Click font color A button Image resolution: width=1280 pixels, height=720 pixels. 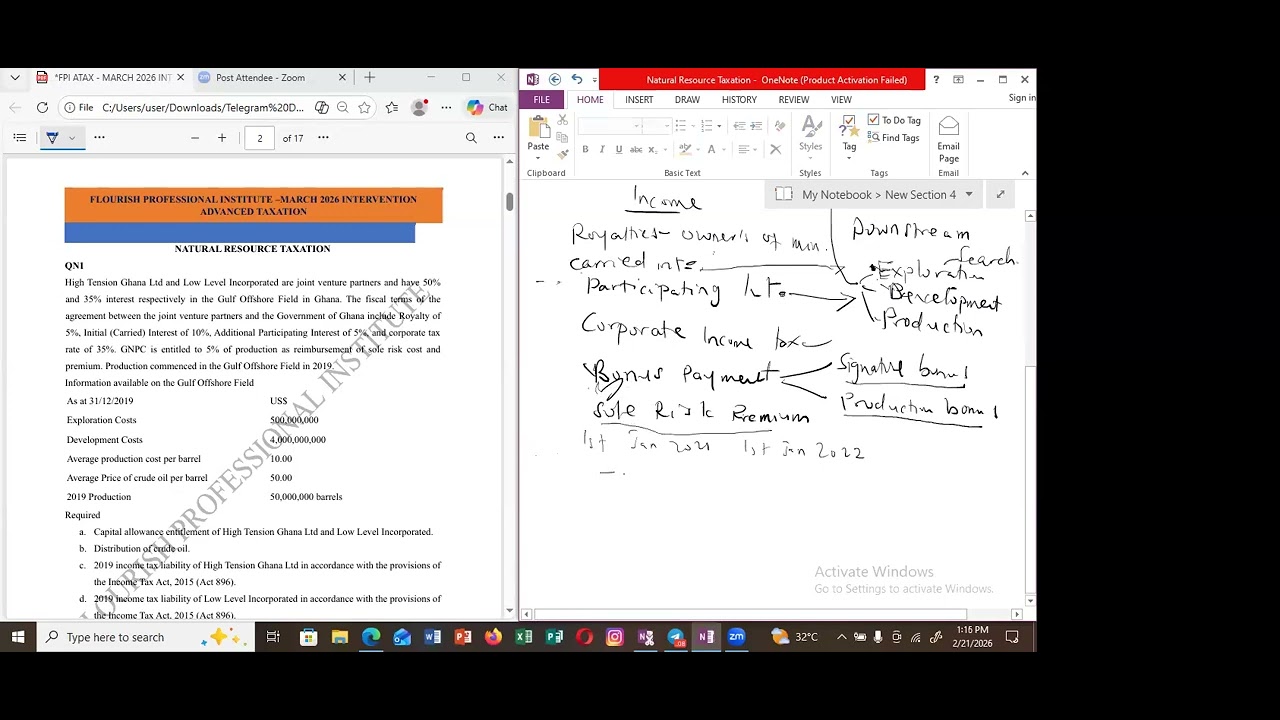(x=711, y=149)
